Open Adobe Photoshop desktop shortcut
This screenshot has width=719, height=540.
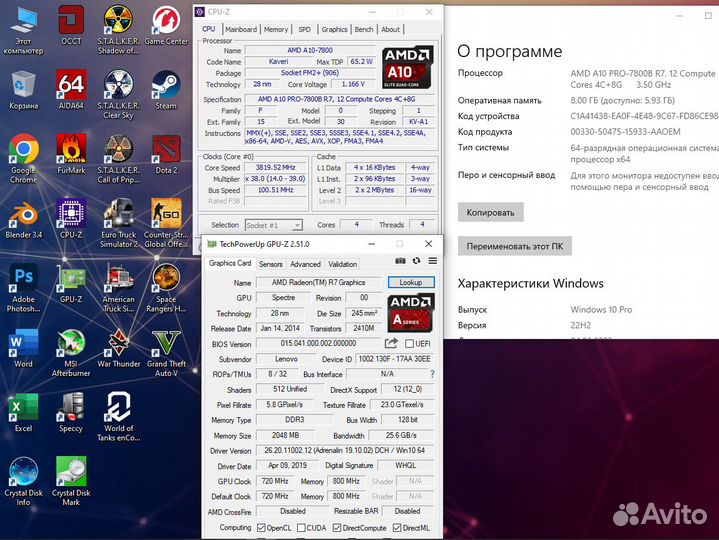coord(23,288)
